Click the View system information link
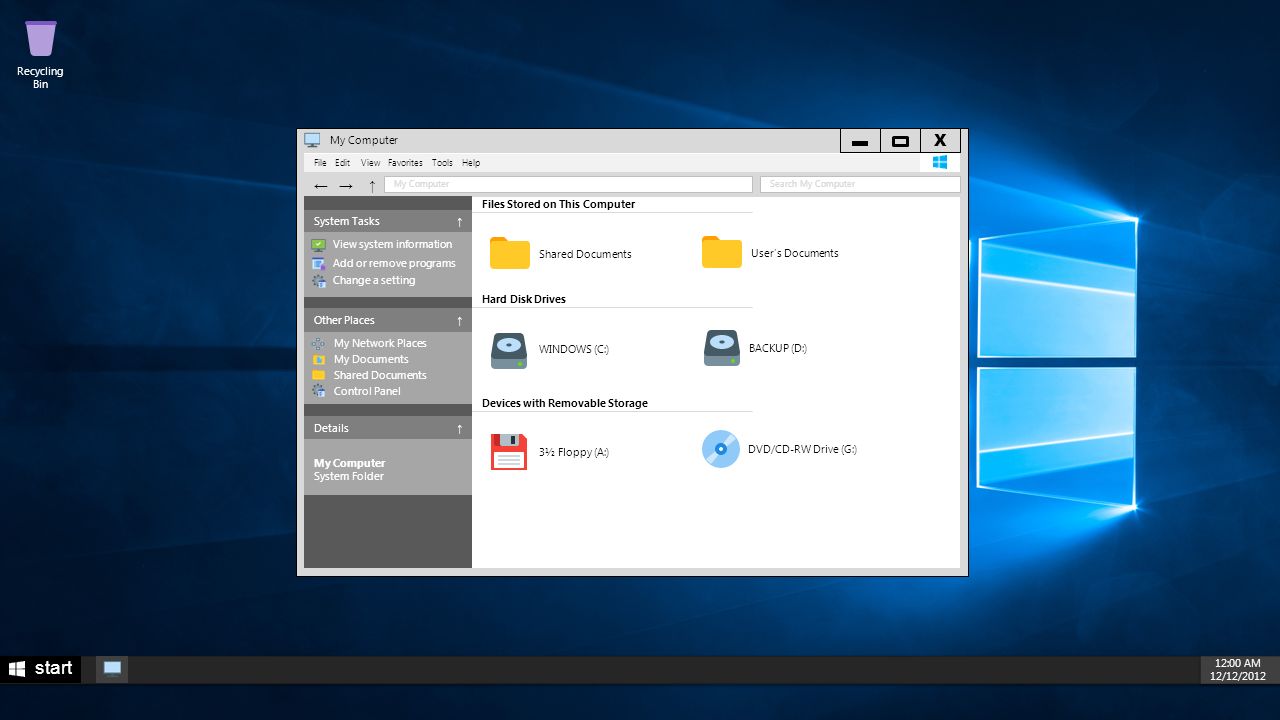1280x720 pixels. (392, 244)
